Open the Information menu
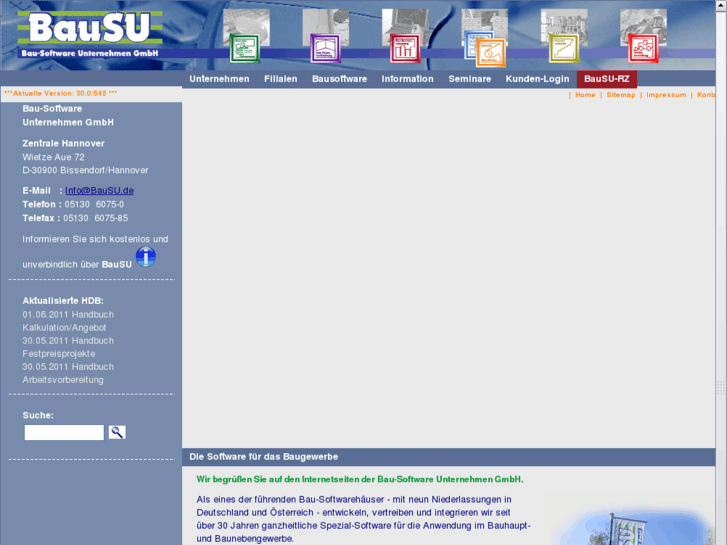727x545 pixels. (x=408, y=79)
